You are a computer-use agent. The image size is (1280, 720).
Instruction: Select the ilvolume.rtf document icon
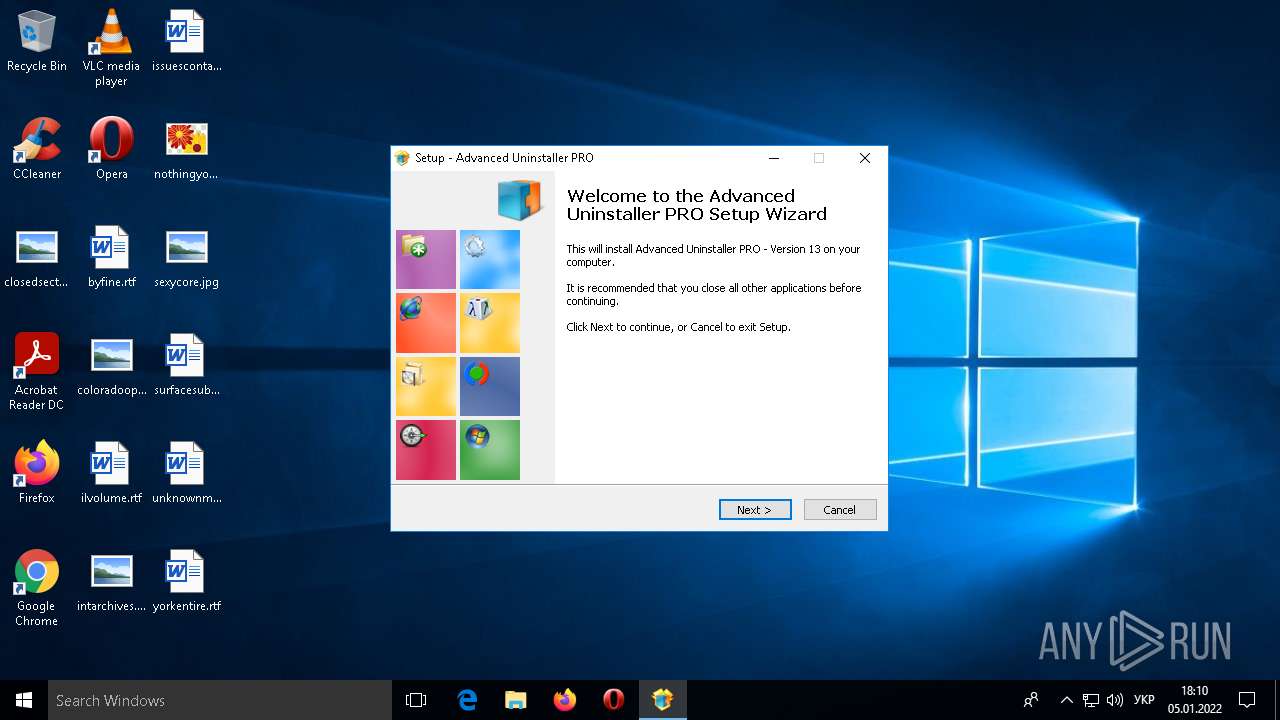111,473
